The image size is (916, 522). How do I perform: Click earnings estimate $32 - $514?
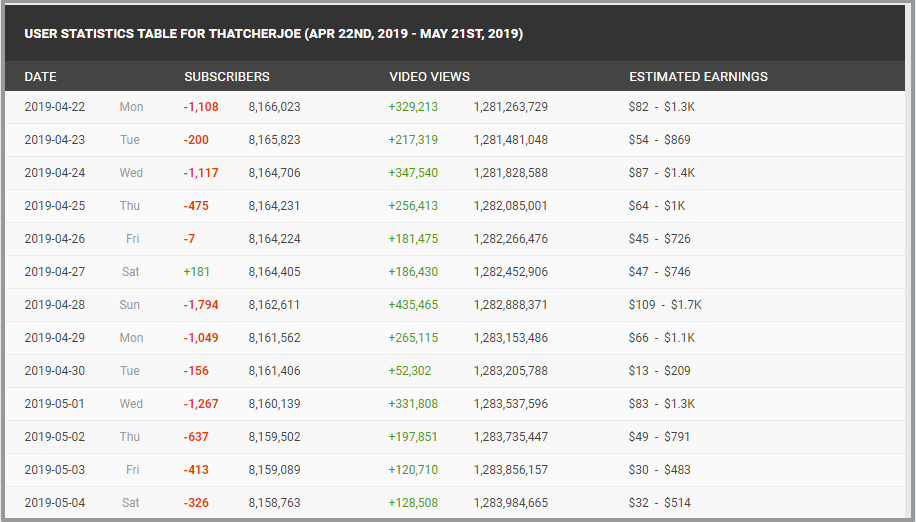click(x=660, y=503)
